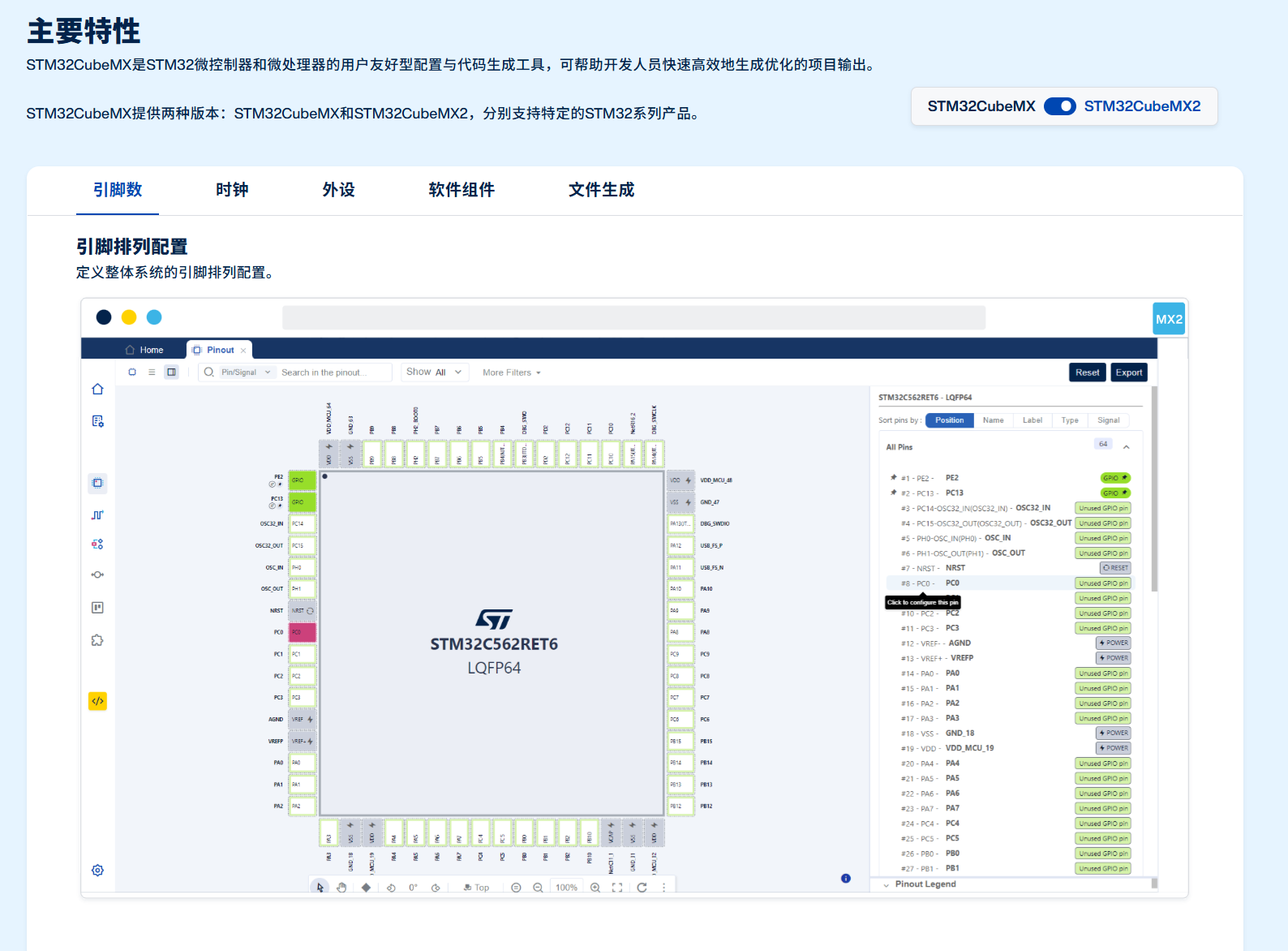Sort pins by Position
This screenshot has height=951, width=1288.
pos(949,420)
